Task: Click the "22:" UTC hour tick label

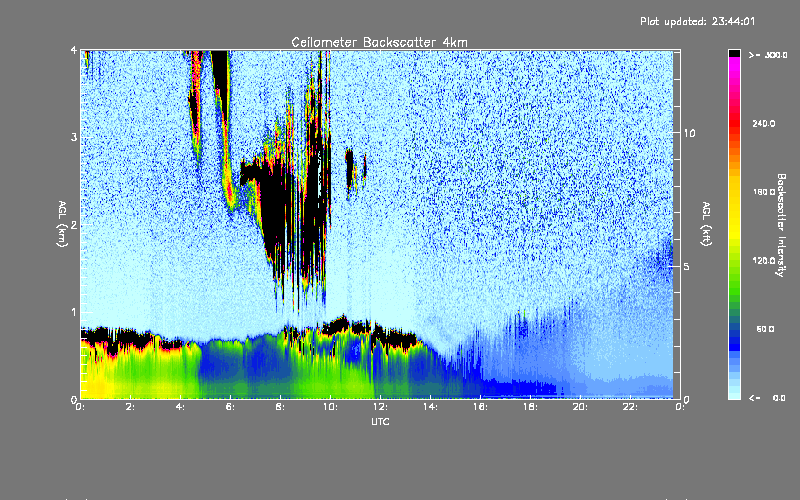Action: pyautogui.click(x=630, y=407)
